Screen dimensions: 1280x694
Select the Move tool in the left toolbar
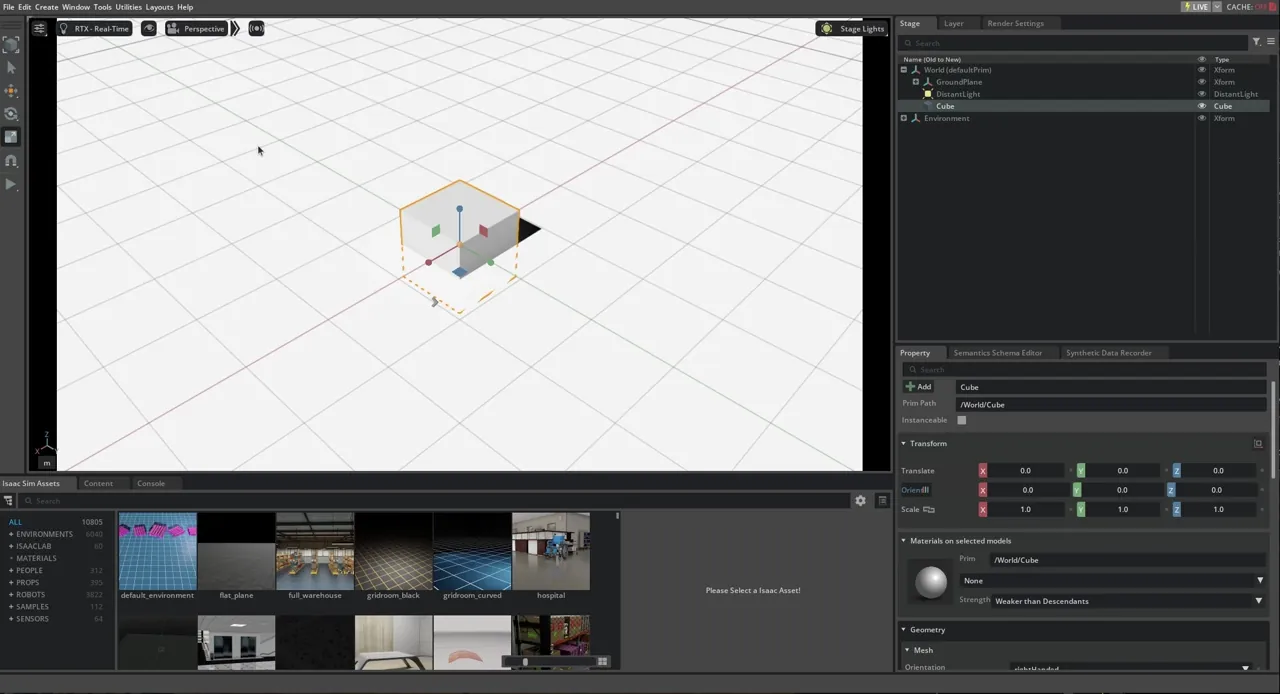coord(11,91)
